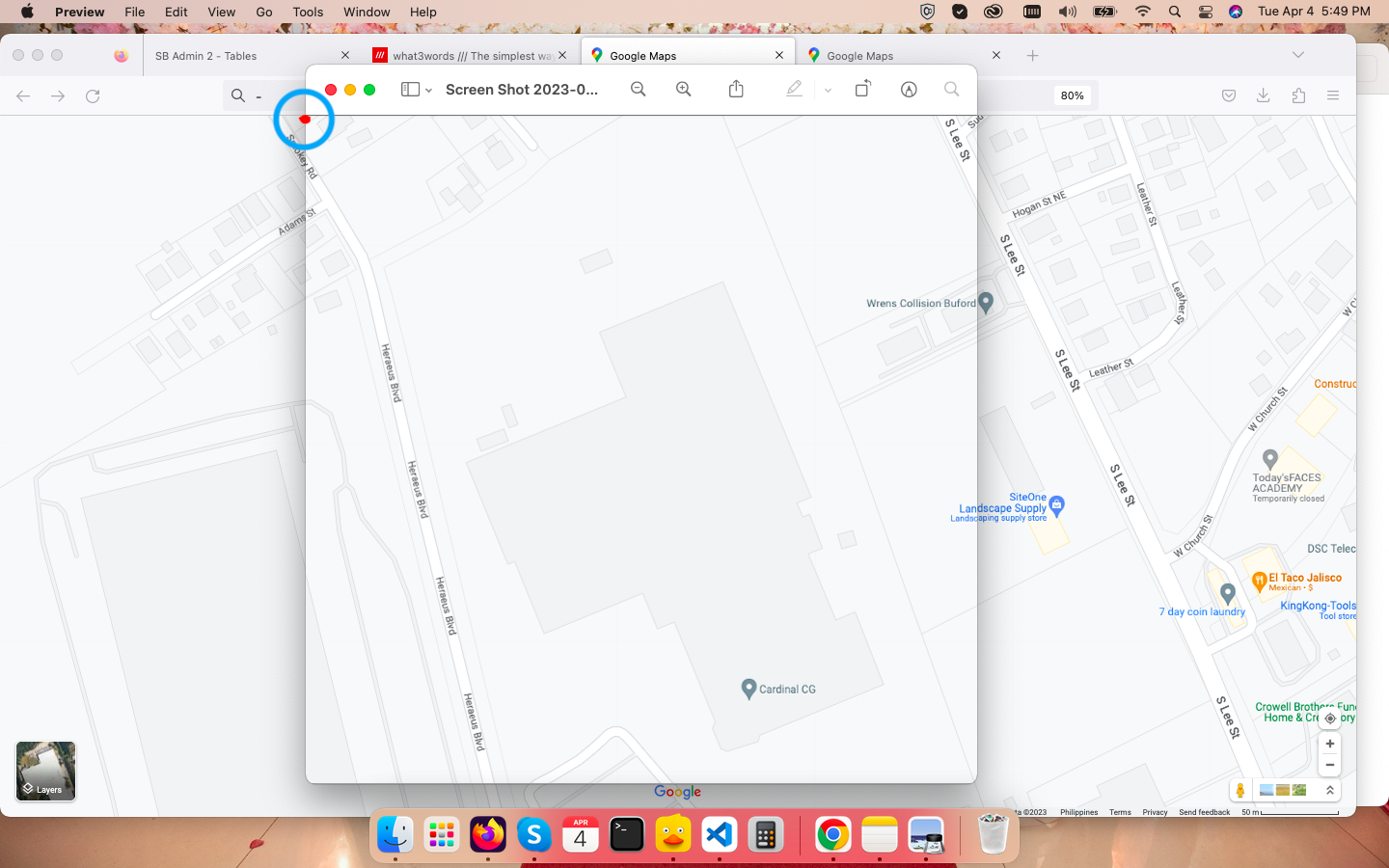Click the Preview zoom in magnifier
Viewport: 1389px width, 868px height.
[683, 89]
